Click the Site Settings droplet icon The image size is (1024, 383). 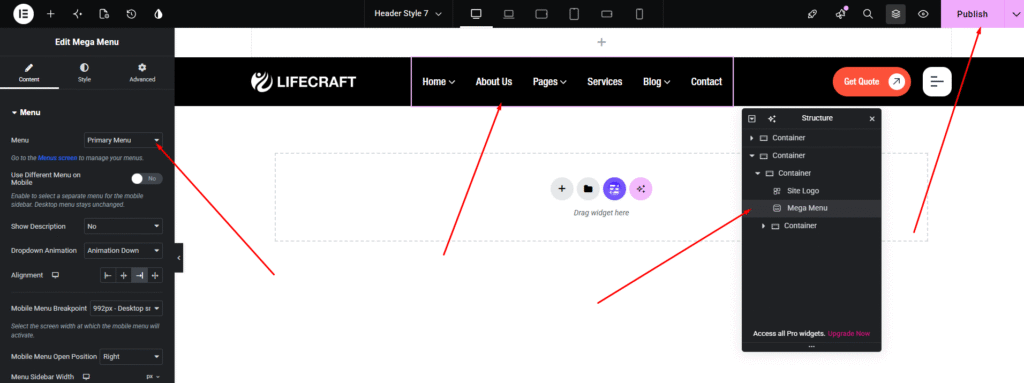coord(158,14)
